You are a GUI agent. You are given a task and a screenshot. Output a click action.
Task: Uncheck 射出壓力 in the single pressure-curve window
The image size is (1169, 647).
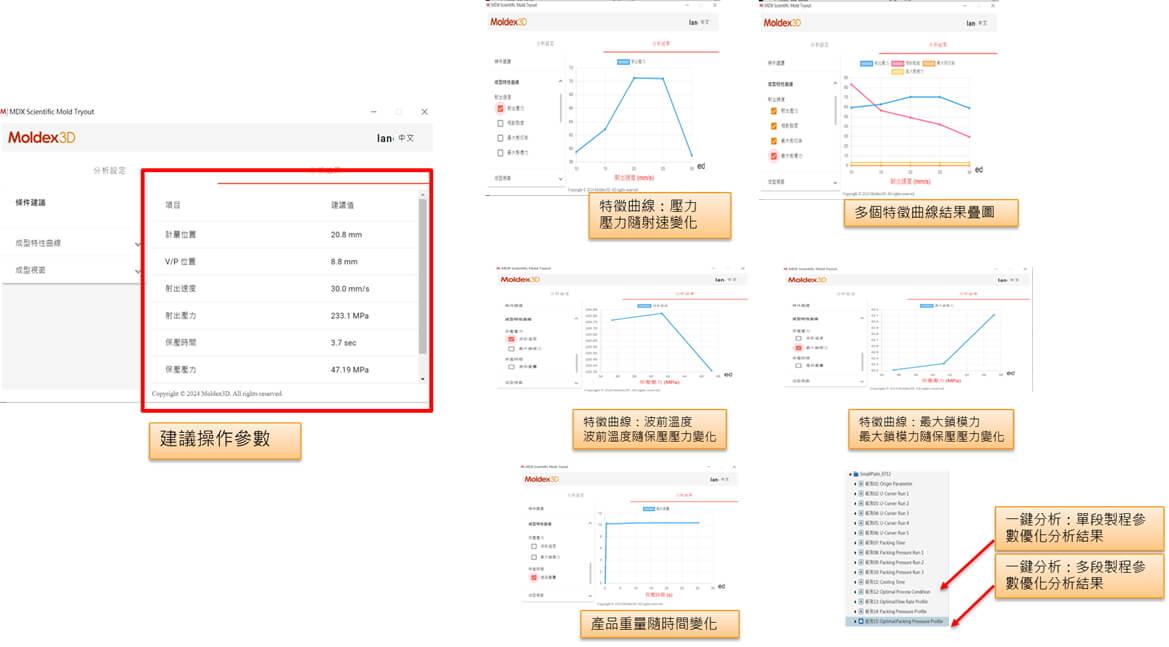[500, 109]
